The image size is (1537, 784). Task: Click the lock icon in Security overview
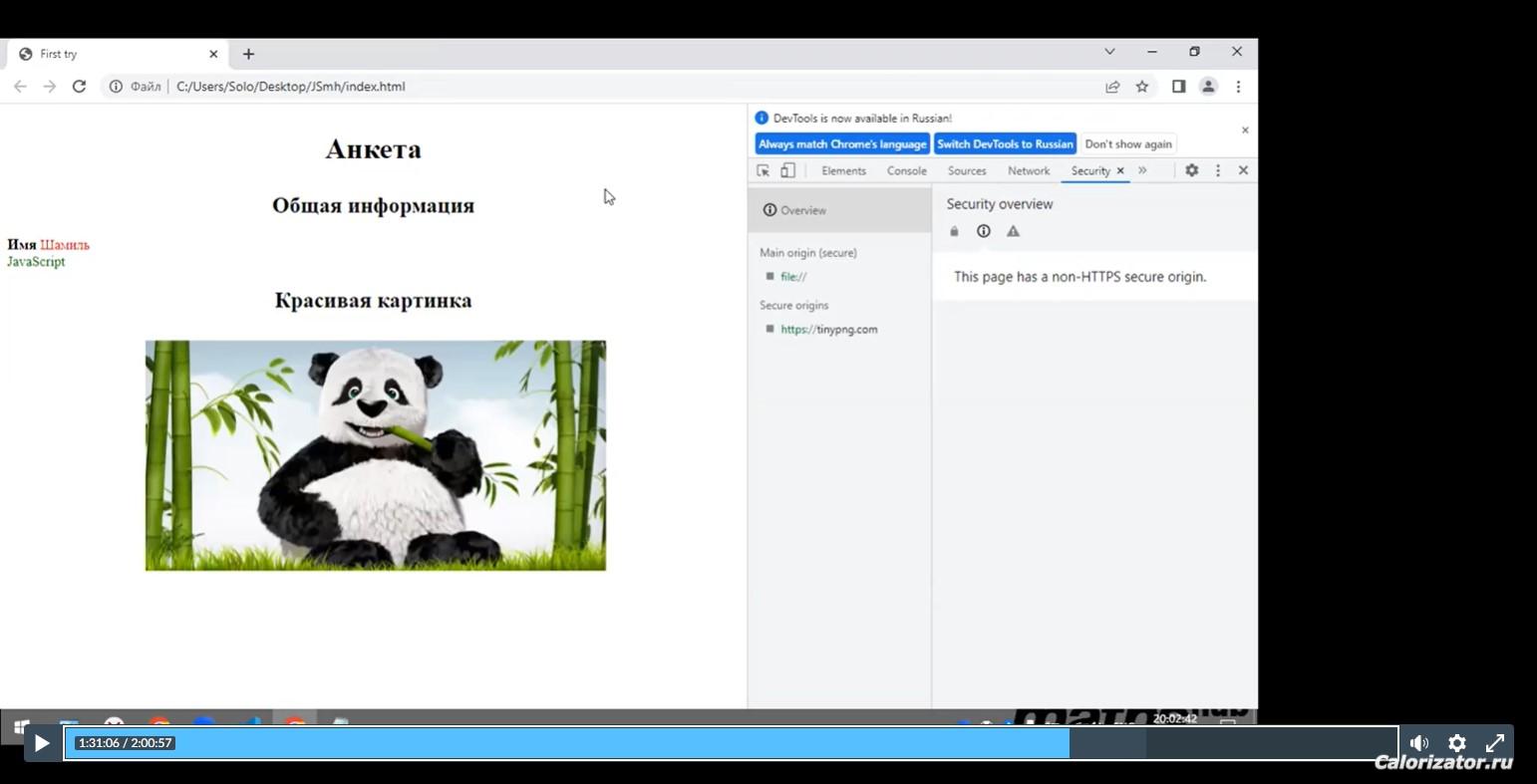(x=954, y=231)
